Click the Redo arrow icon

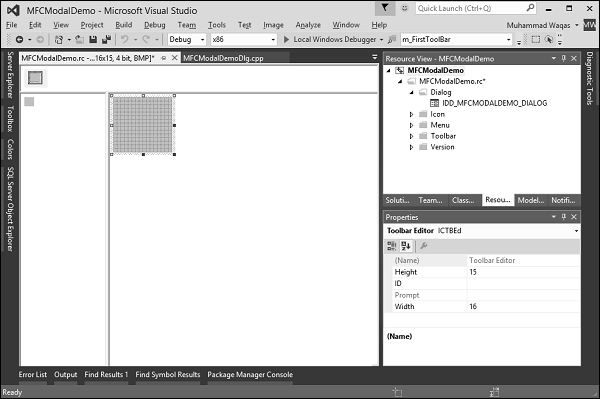[x=146, y=39]
